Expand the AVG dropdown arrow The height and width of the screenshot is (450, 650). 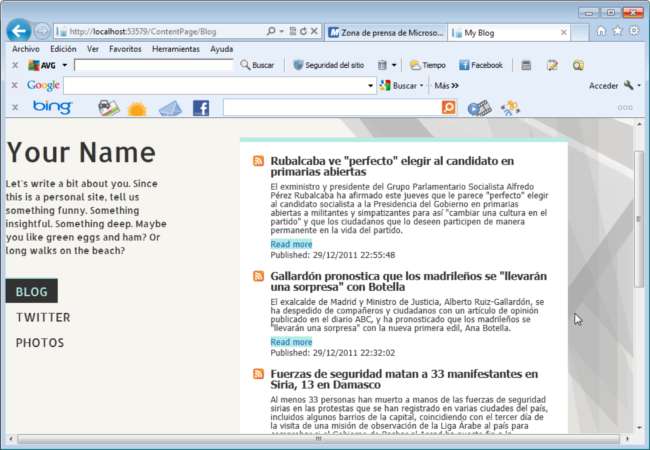coord(65,65)
